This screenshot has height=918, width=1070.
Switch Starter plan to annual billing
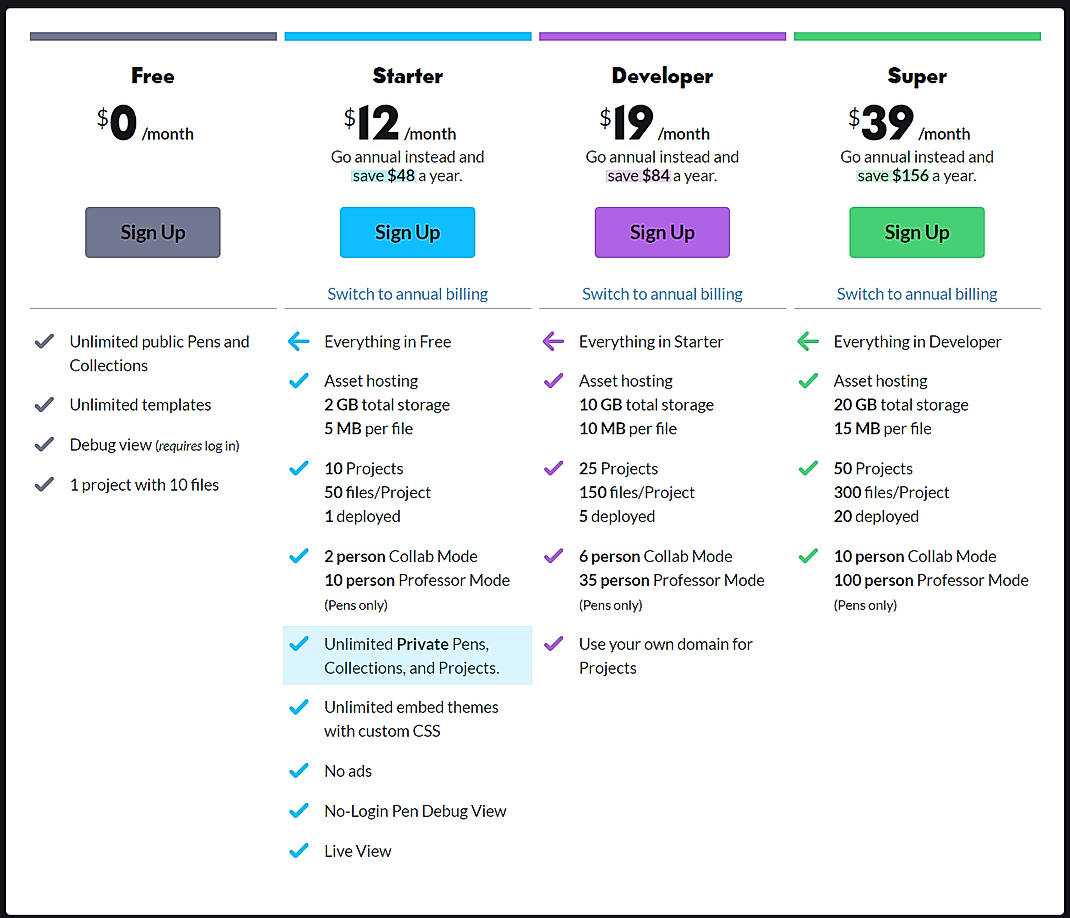point(407,293)
